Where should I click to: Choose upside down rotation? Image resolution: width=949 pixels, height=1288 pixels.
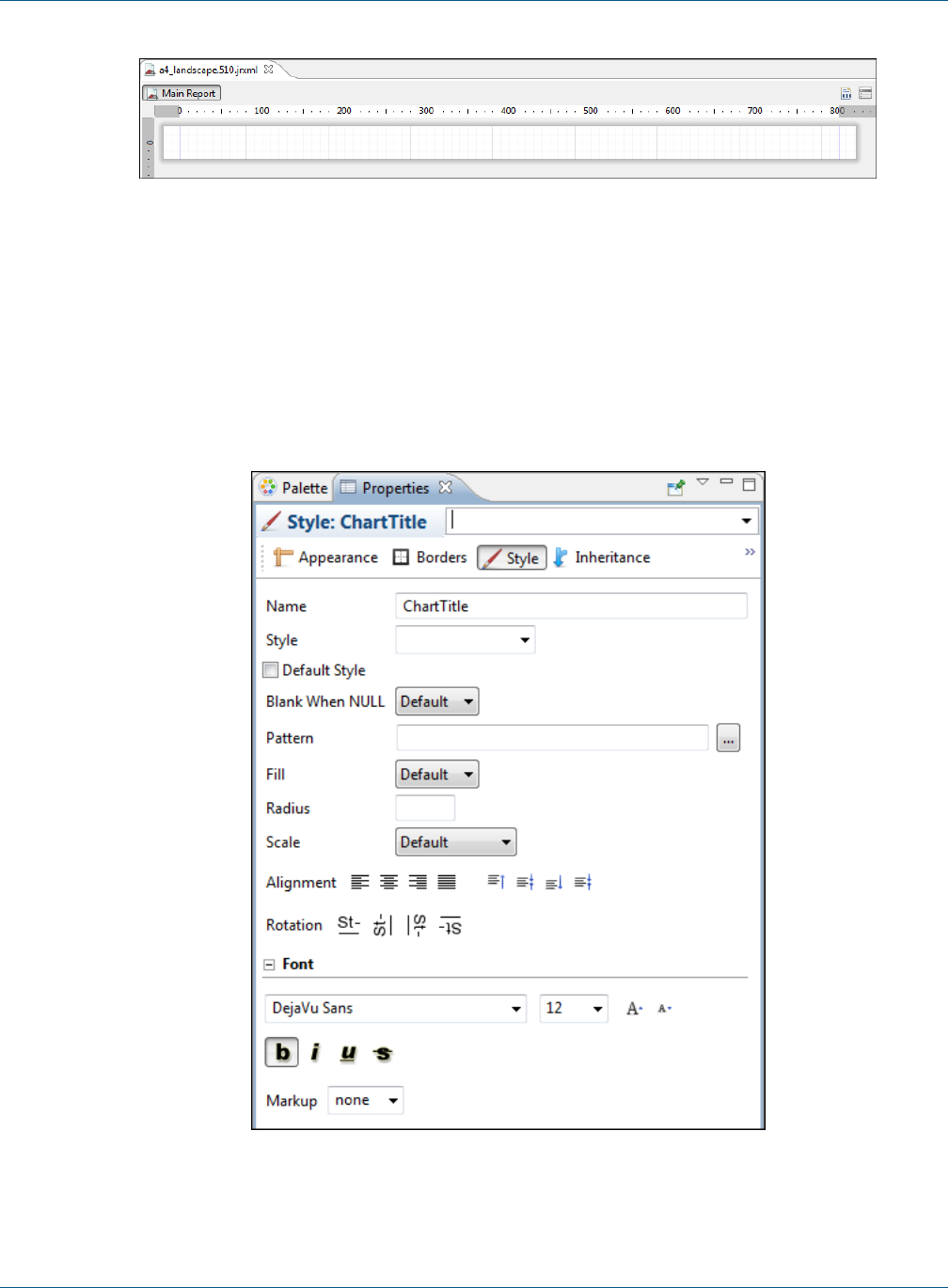pos(451,926)
